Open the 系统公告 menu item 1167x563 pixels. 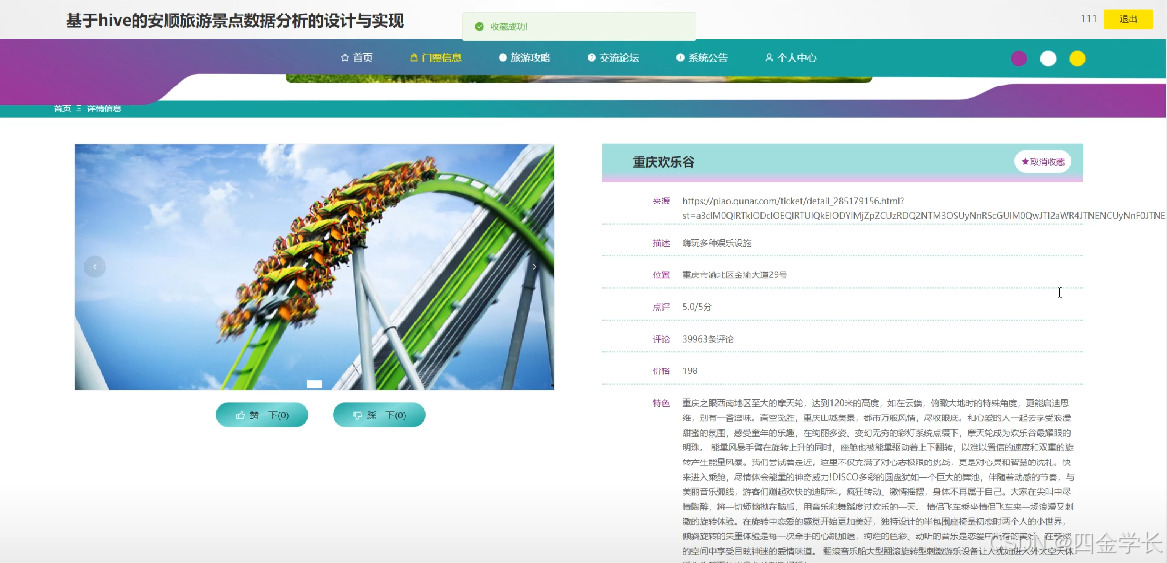702,58
